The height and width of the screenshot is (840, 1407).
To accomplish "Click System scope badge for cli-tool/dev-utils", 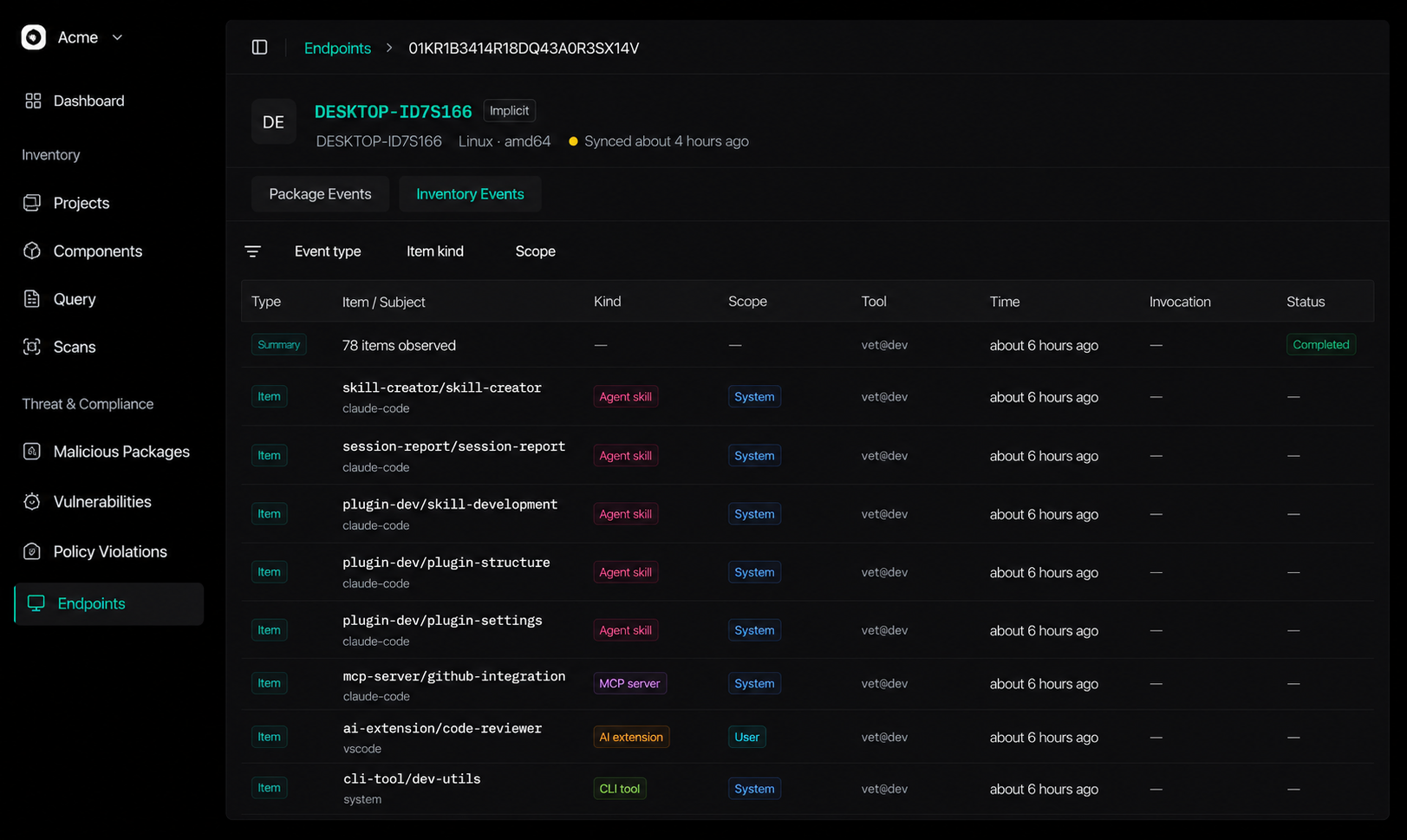I will (x=754, y=789).
